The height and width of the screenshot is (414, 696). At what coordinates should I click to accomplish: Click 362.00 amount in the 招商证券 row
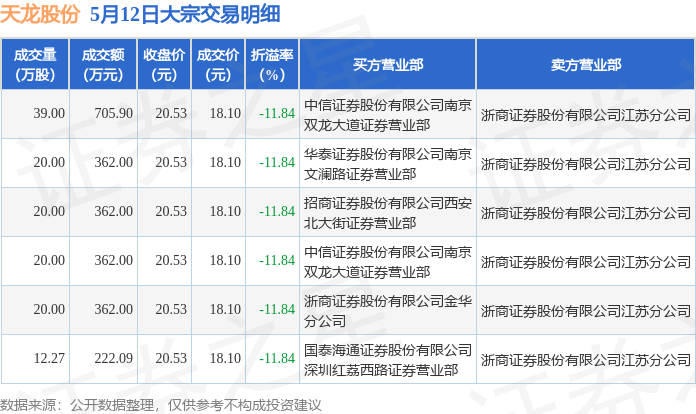pyautogui.click(x=113, y=211)
